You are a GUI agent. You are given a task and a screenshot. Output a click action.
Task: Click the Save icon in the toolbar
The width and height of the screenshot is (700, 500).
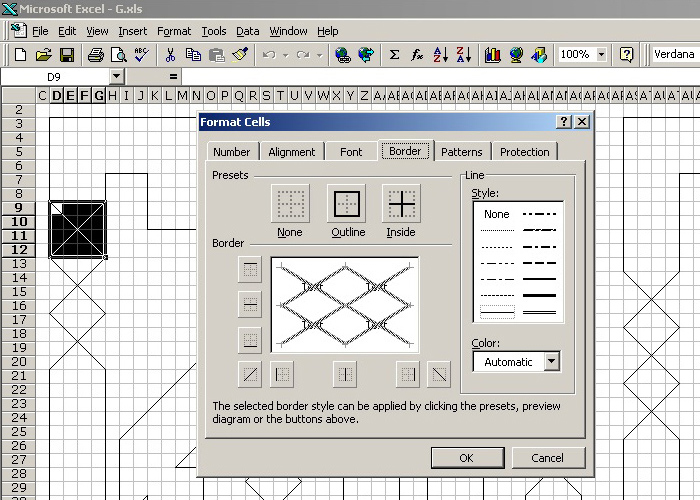coord(67,55)
